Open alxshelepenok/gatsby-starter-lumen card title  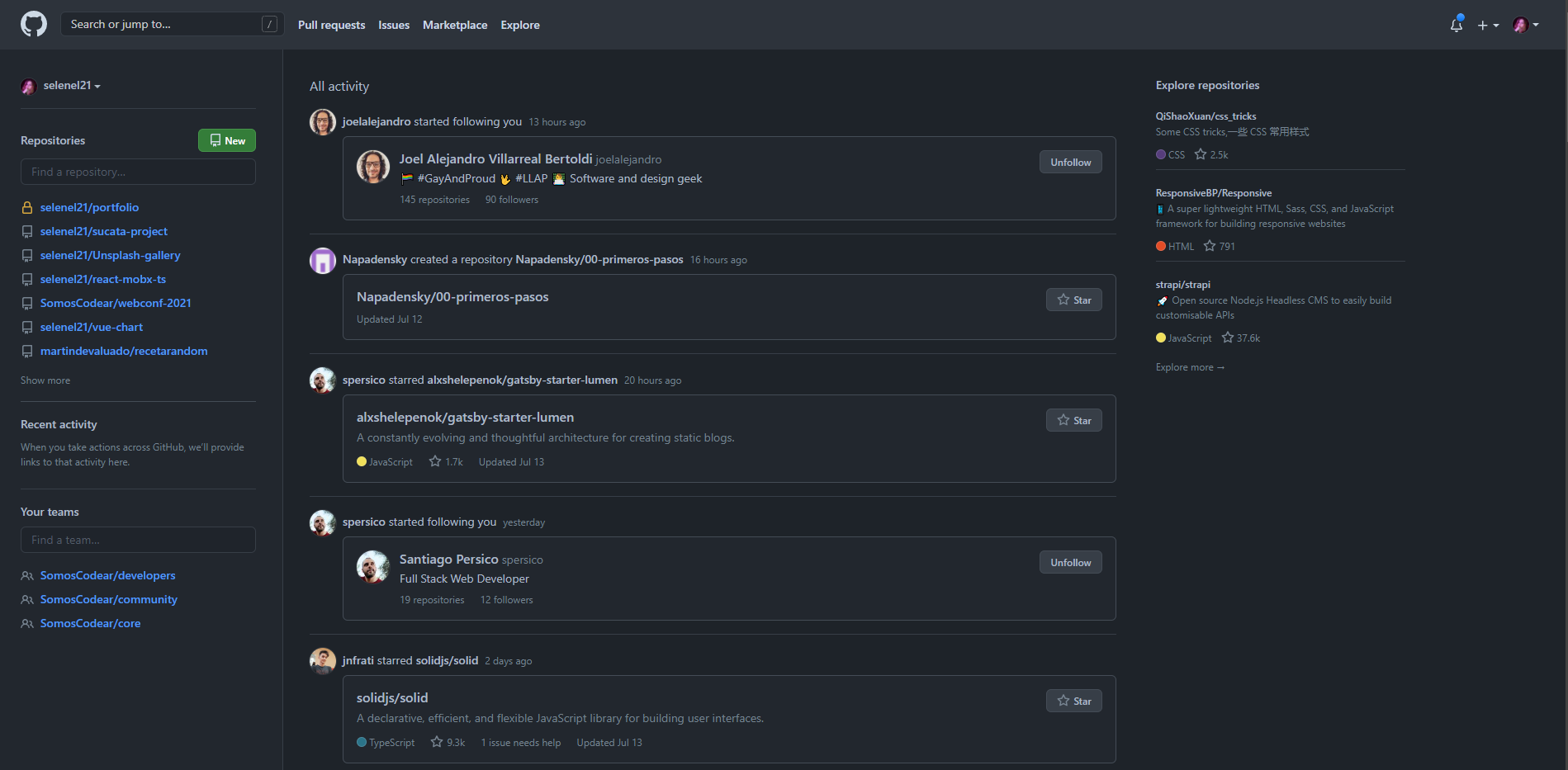coord(465,418)
